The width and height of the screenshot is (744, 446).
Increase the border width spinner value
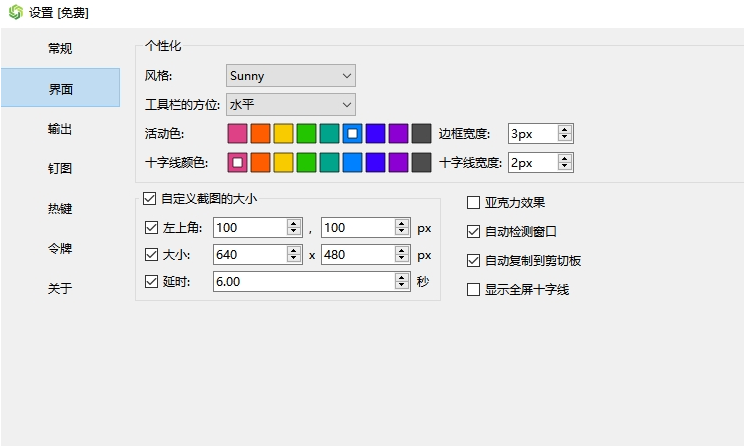click(x=565, y=129)
